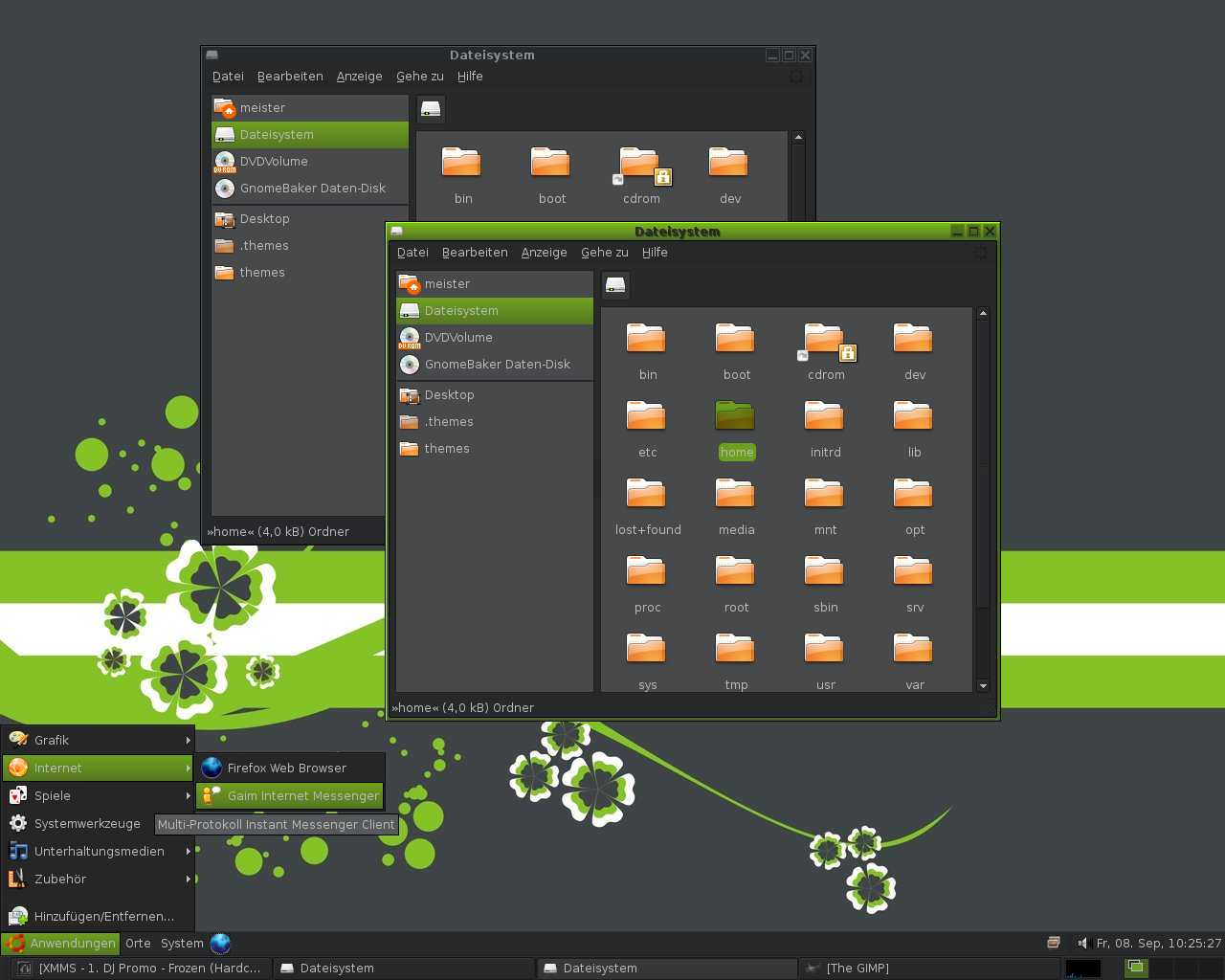The height and width of the screenshot is (980, 1225).
Task: Open the Gehe zu menu in front window
Action: click(605, 253)
